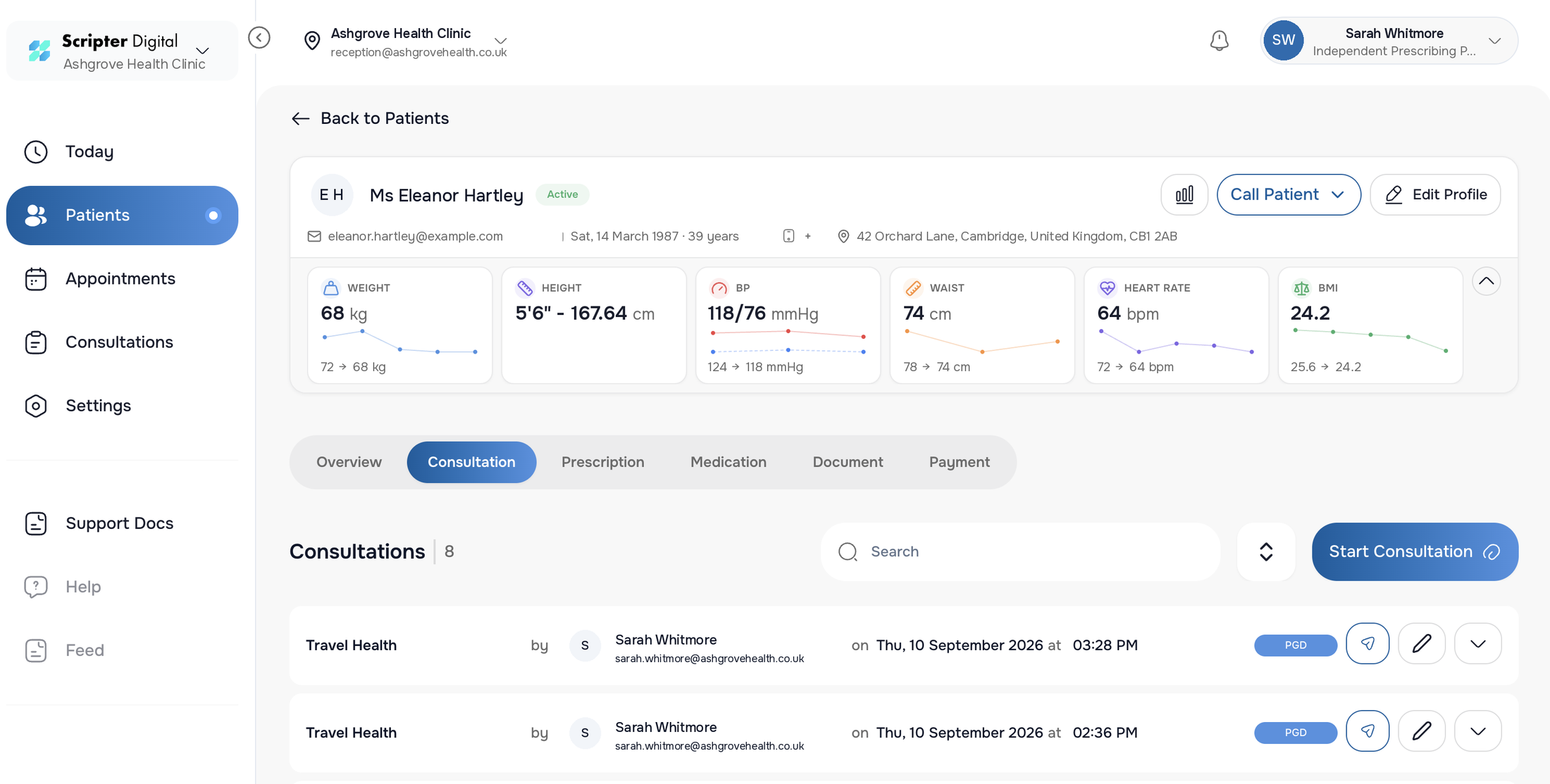Open Help in sidebar
Viewport: 1550px width, 784px height.
click(122, 587)
